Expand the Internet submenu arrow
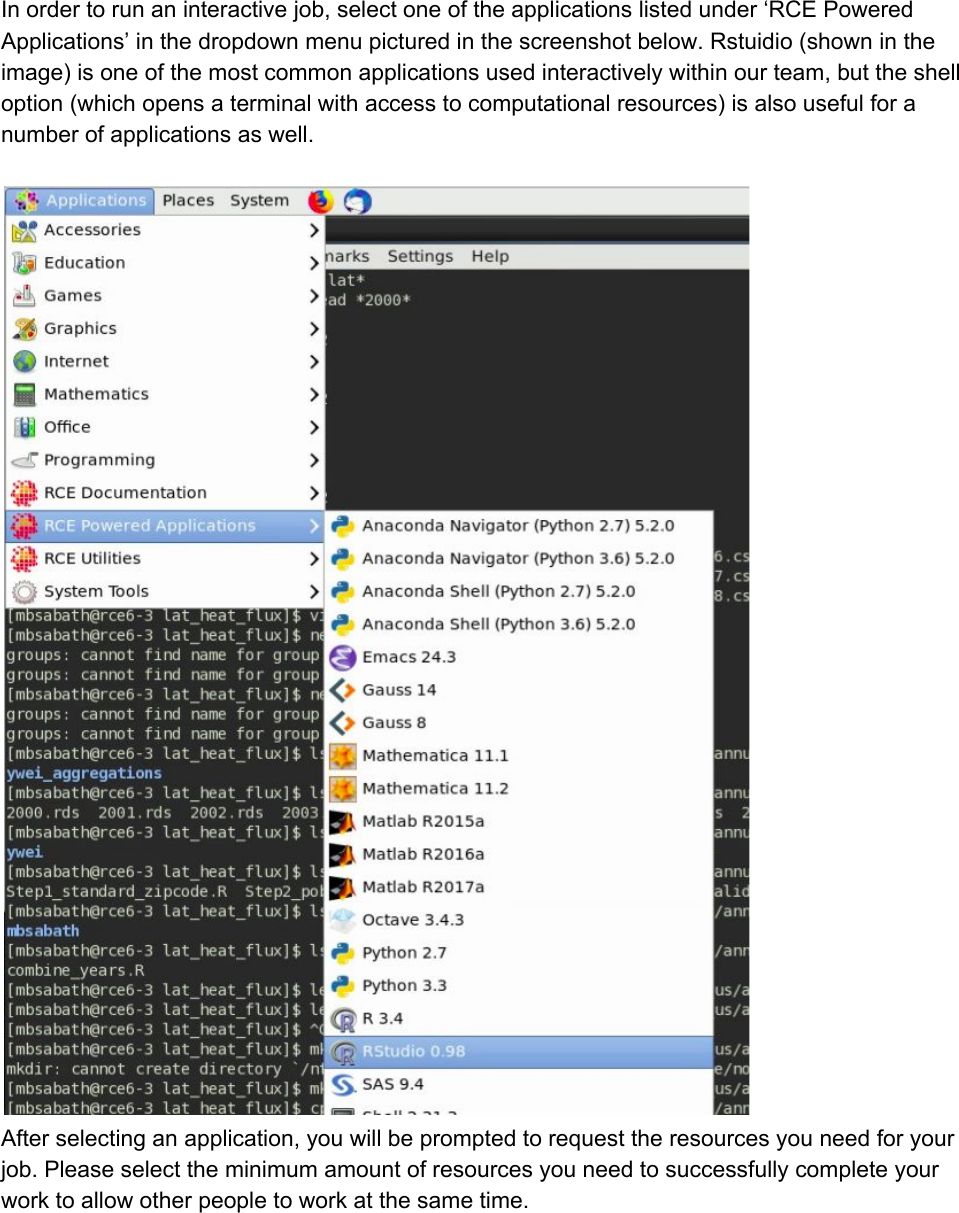Screen dimensions: 959x1213 [x=314, y=362]
